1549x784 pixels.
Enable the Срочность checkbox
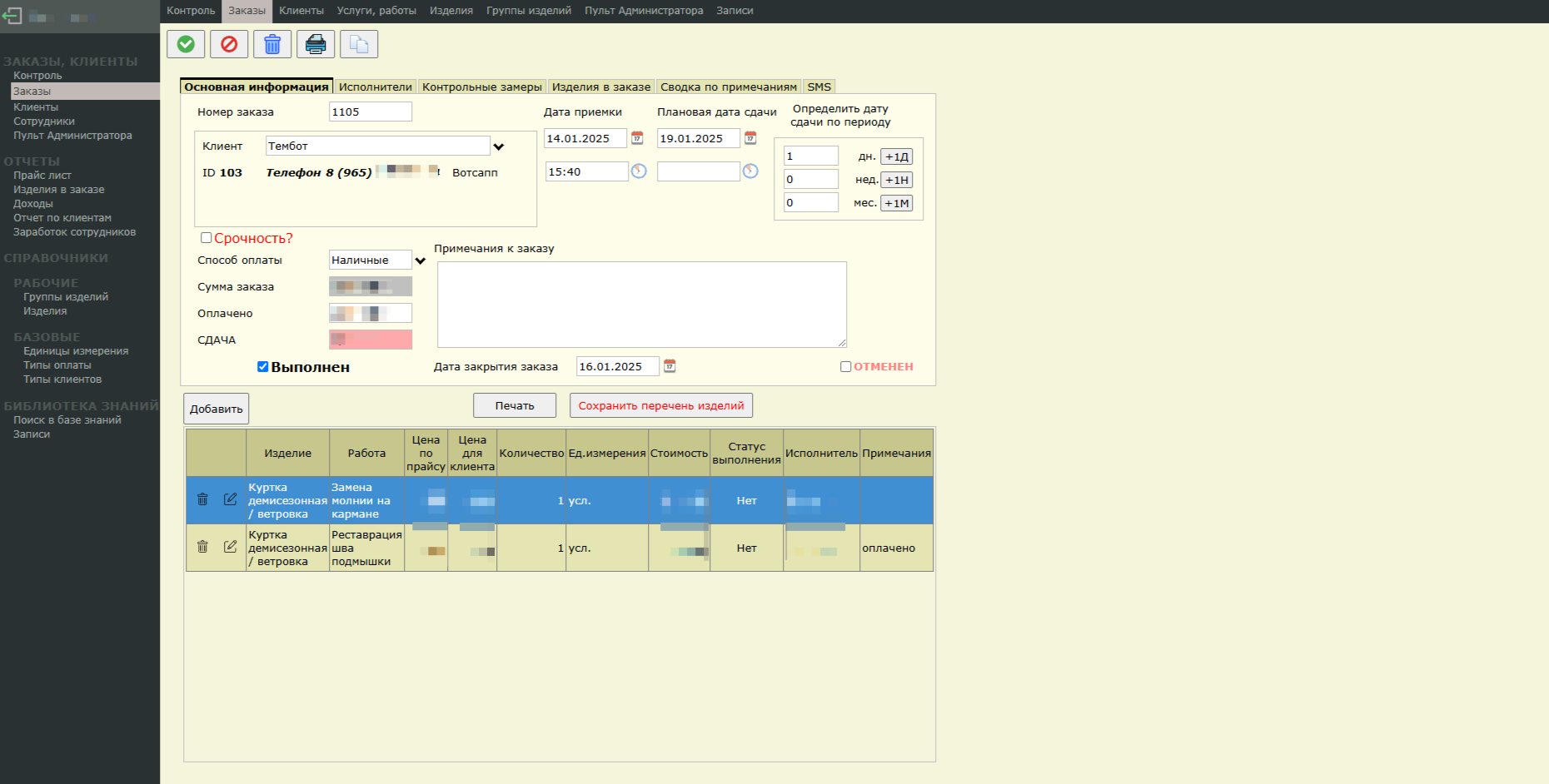pos(207,238)
